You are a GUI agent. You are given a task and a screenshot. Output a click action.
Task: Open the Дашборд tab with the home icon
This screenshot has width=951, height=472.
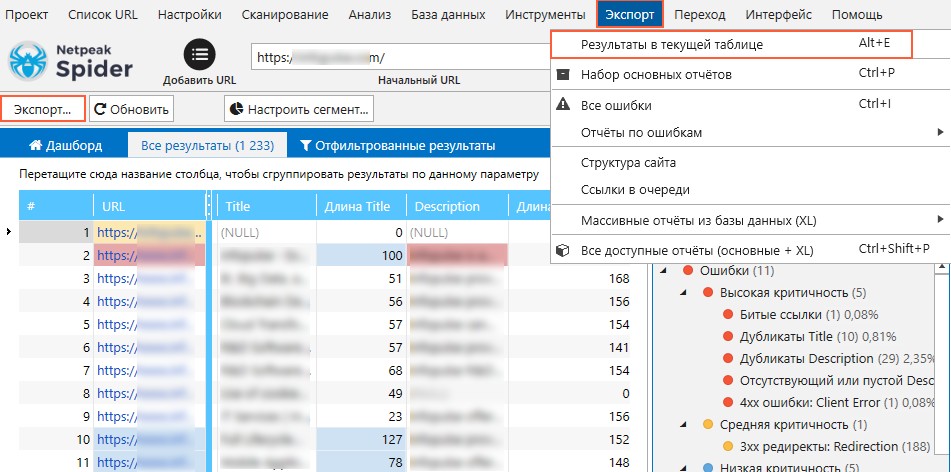pos(65,146)
